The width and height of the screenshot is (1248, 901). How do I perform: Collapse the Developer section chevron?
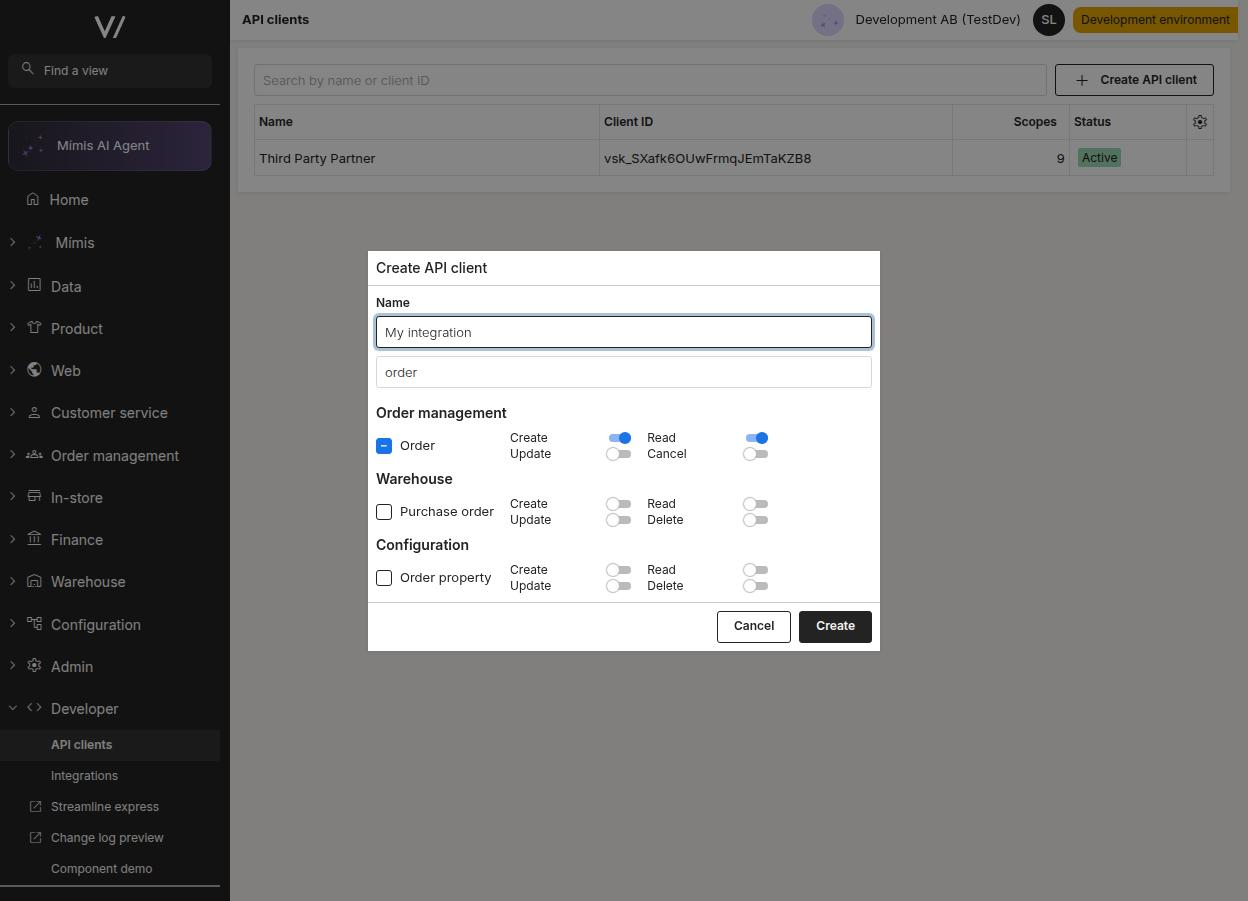pos(12,707)
